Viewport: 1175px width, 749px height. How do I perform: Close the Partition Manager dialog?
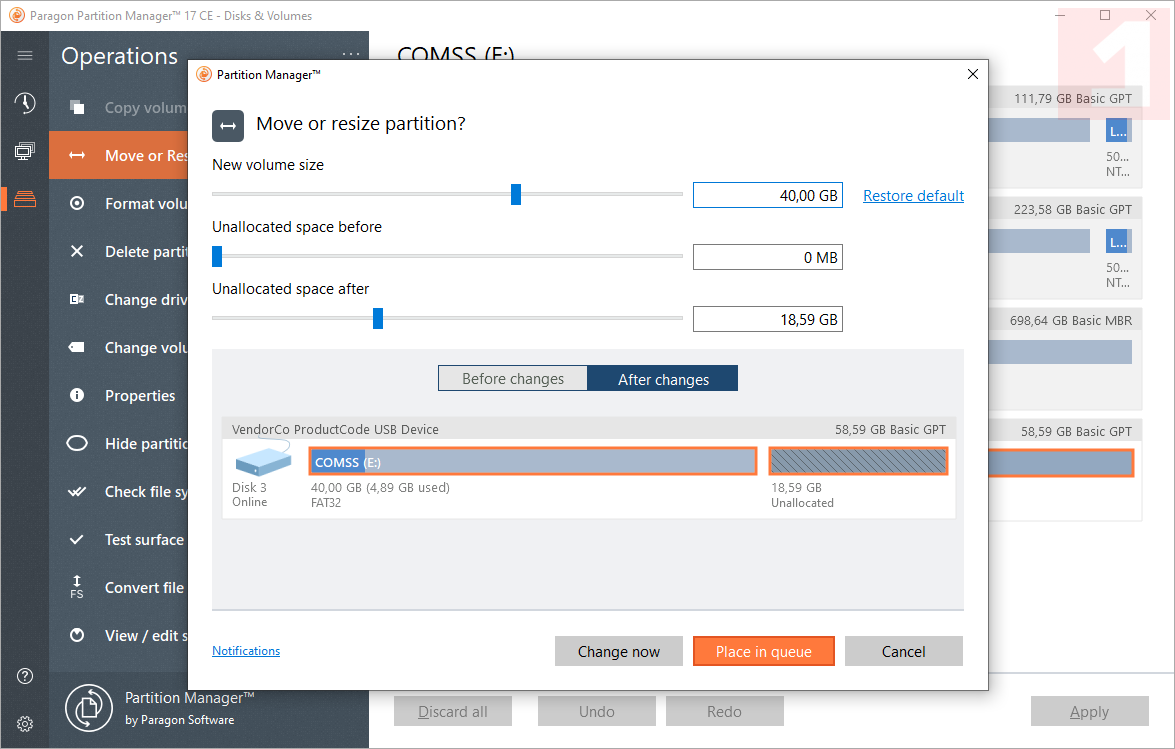point(973,74)
